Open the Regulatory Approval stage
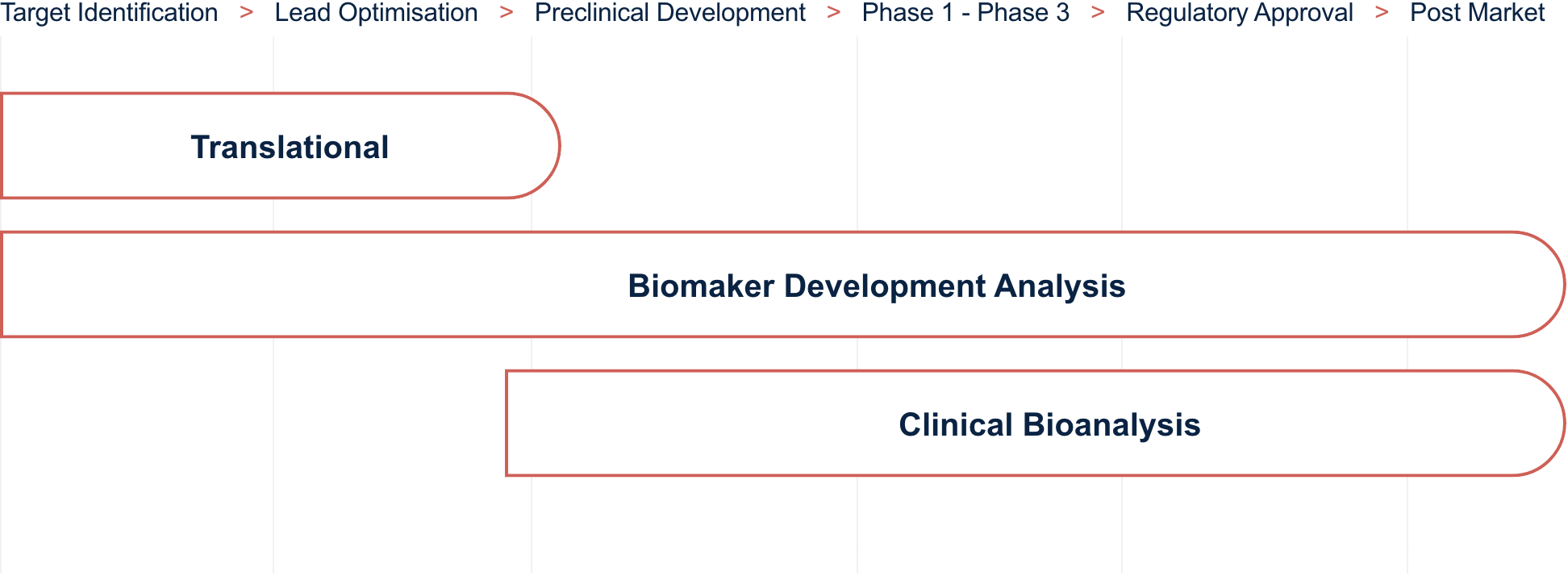 click(1240, 13)
